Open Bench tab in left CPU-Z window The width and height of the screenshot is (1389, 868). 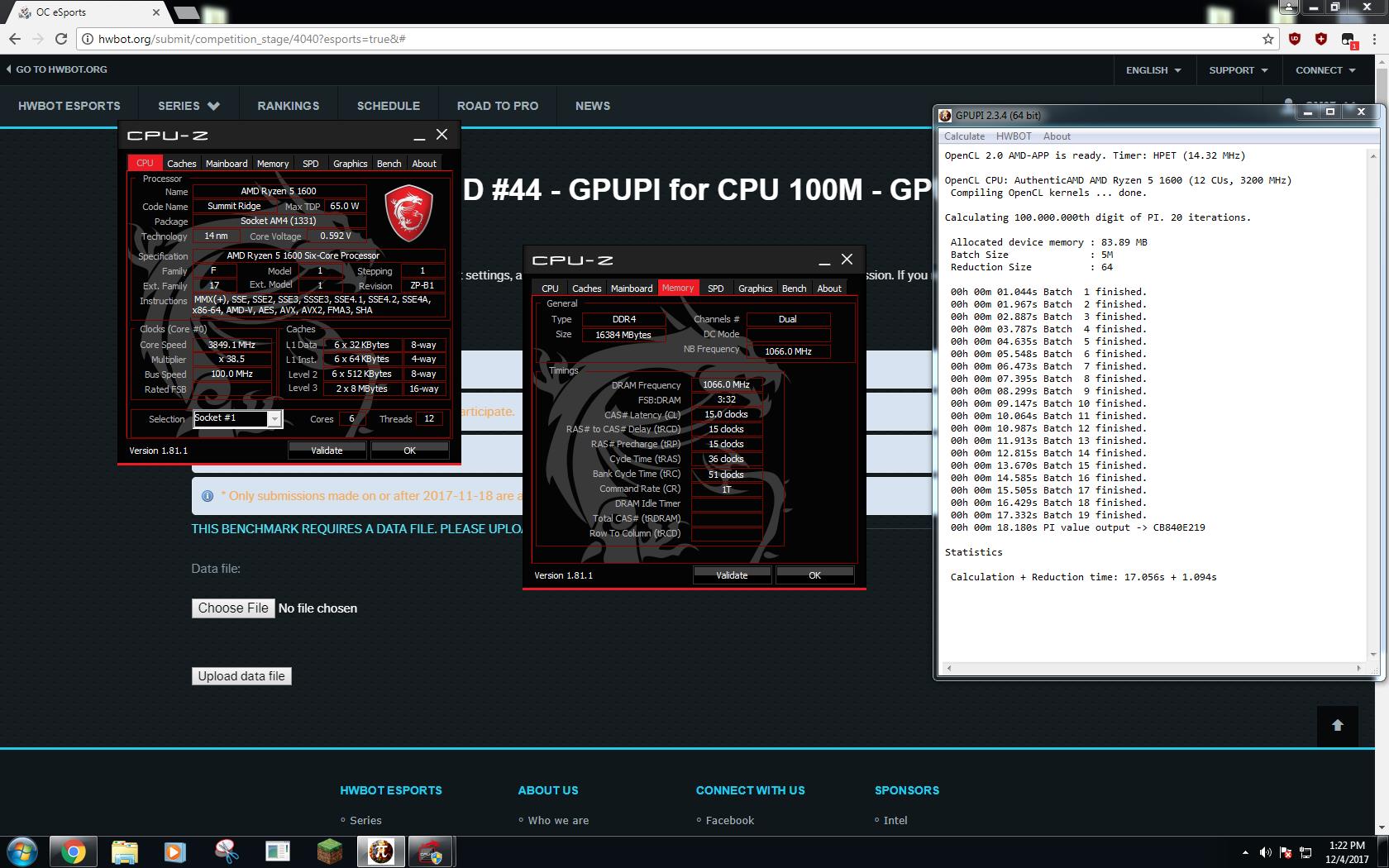389,164
